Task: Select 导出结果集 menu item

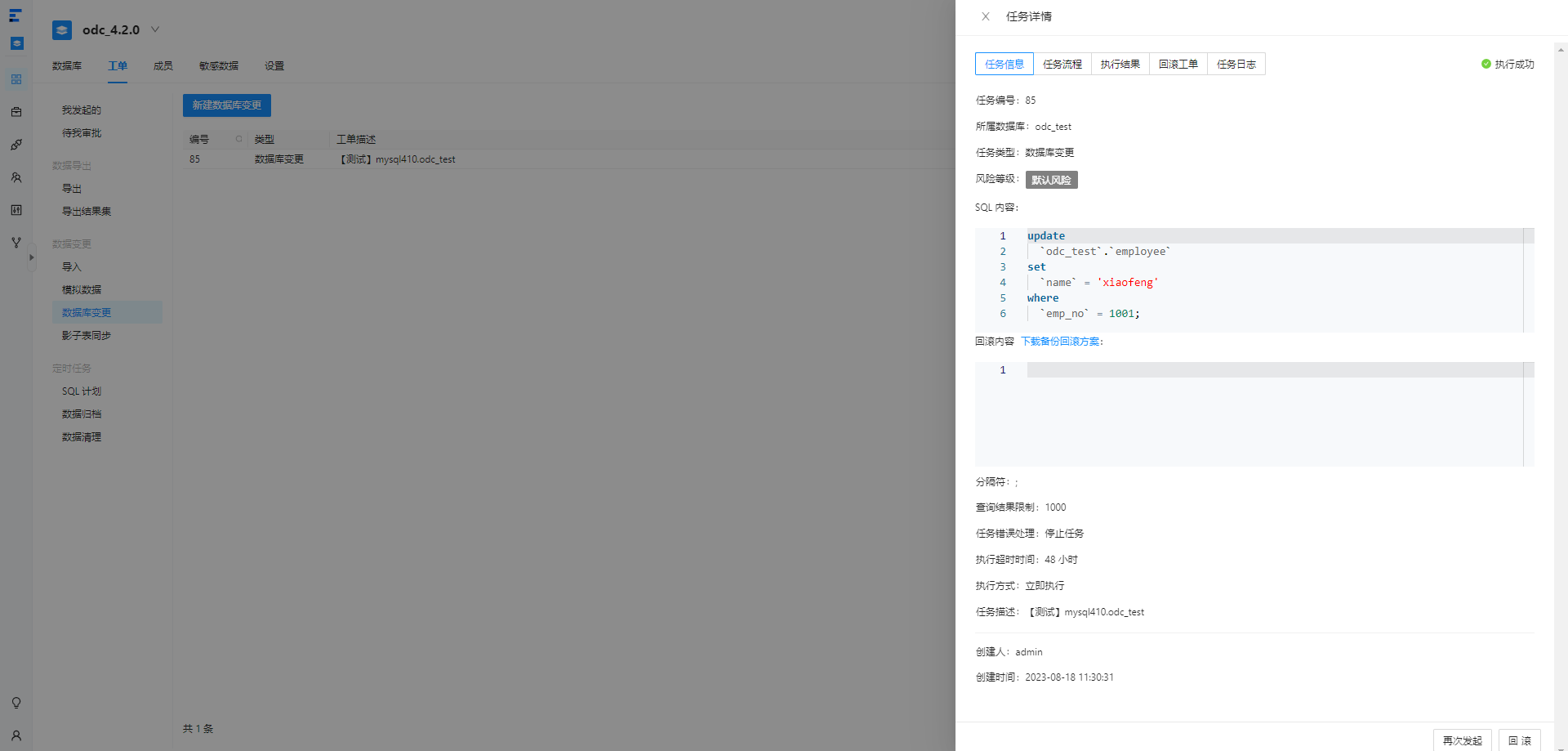Action: pyautogui.click(x=87, y=212)
